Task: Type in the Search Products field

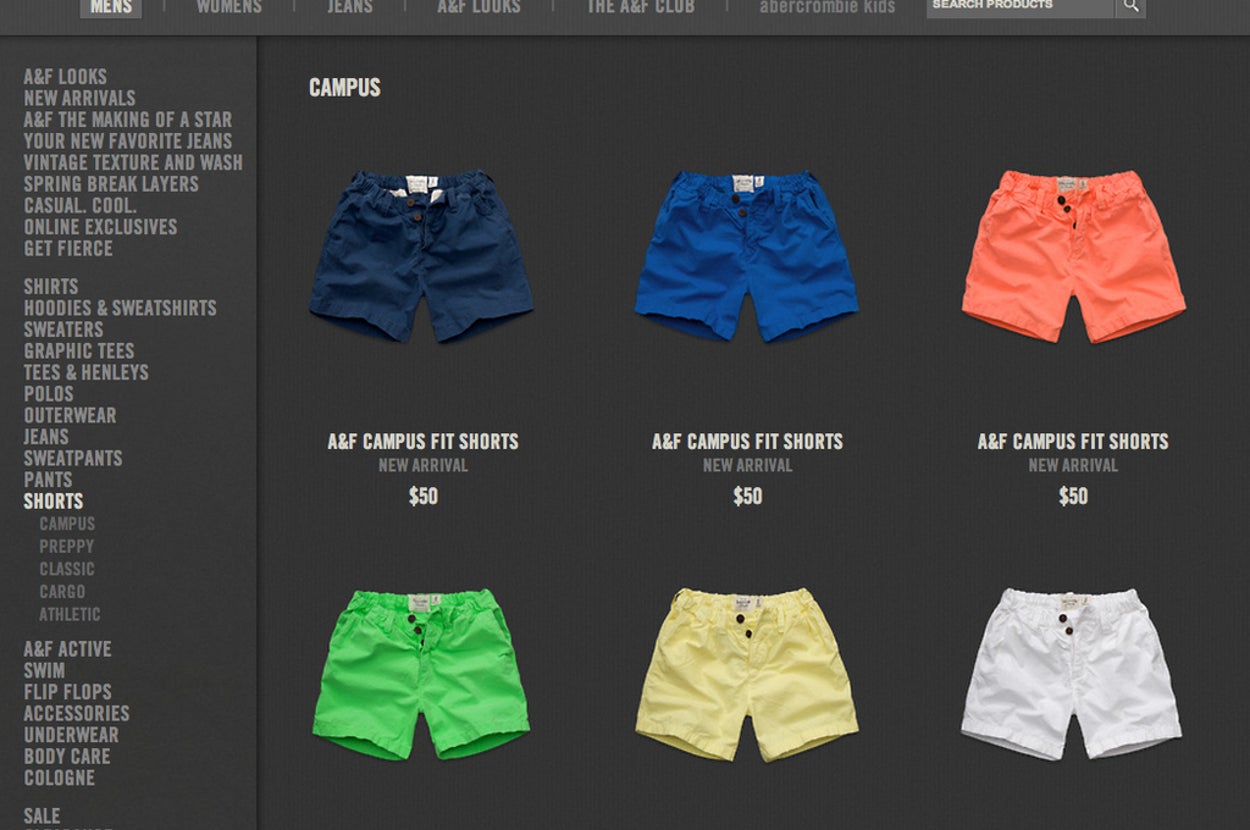Action: (1018, 6)
